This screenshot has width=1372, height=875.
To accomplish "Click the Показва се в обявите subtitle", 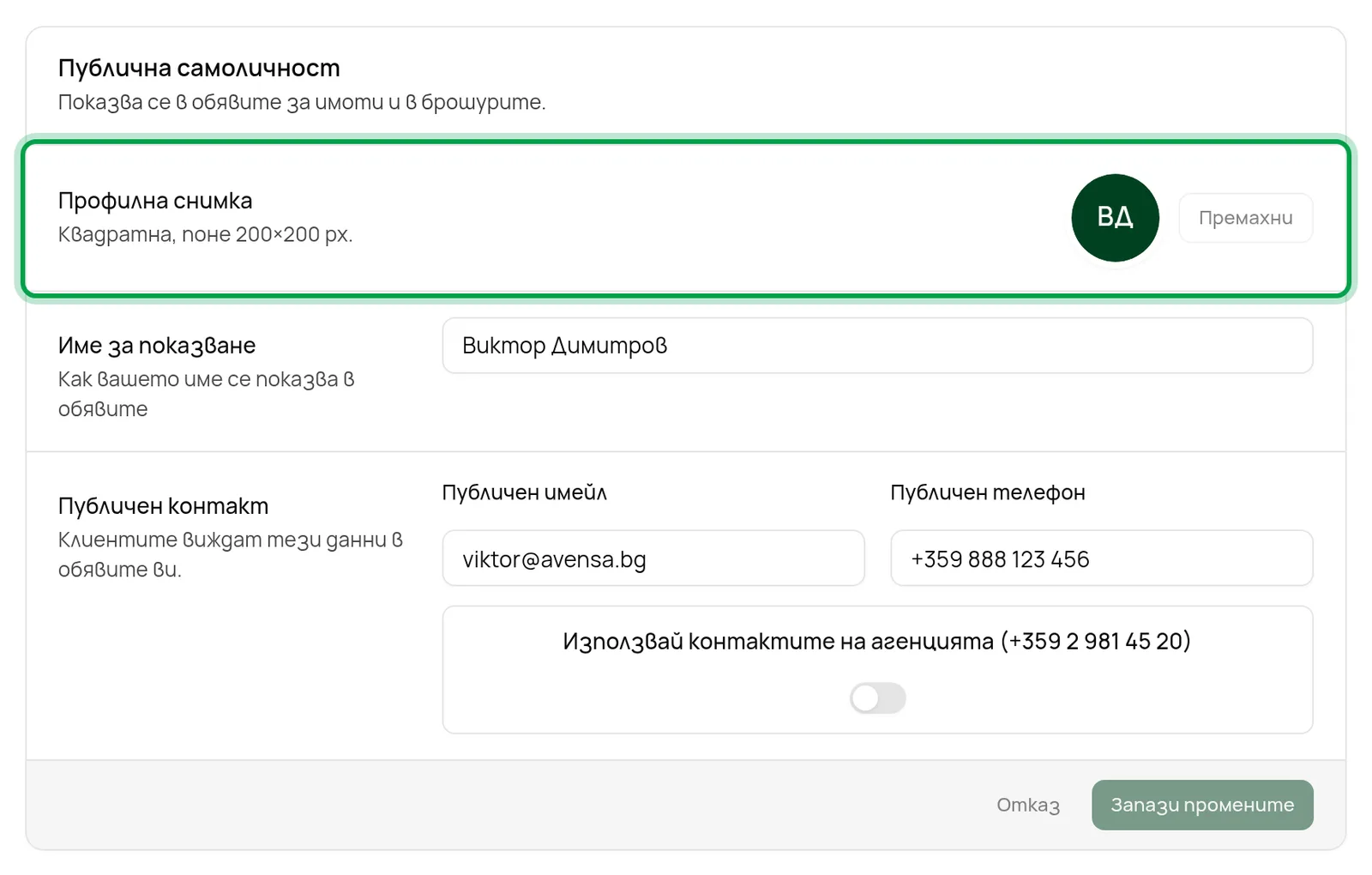I will (302, 102).
